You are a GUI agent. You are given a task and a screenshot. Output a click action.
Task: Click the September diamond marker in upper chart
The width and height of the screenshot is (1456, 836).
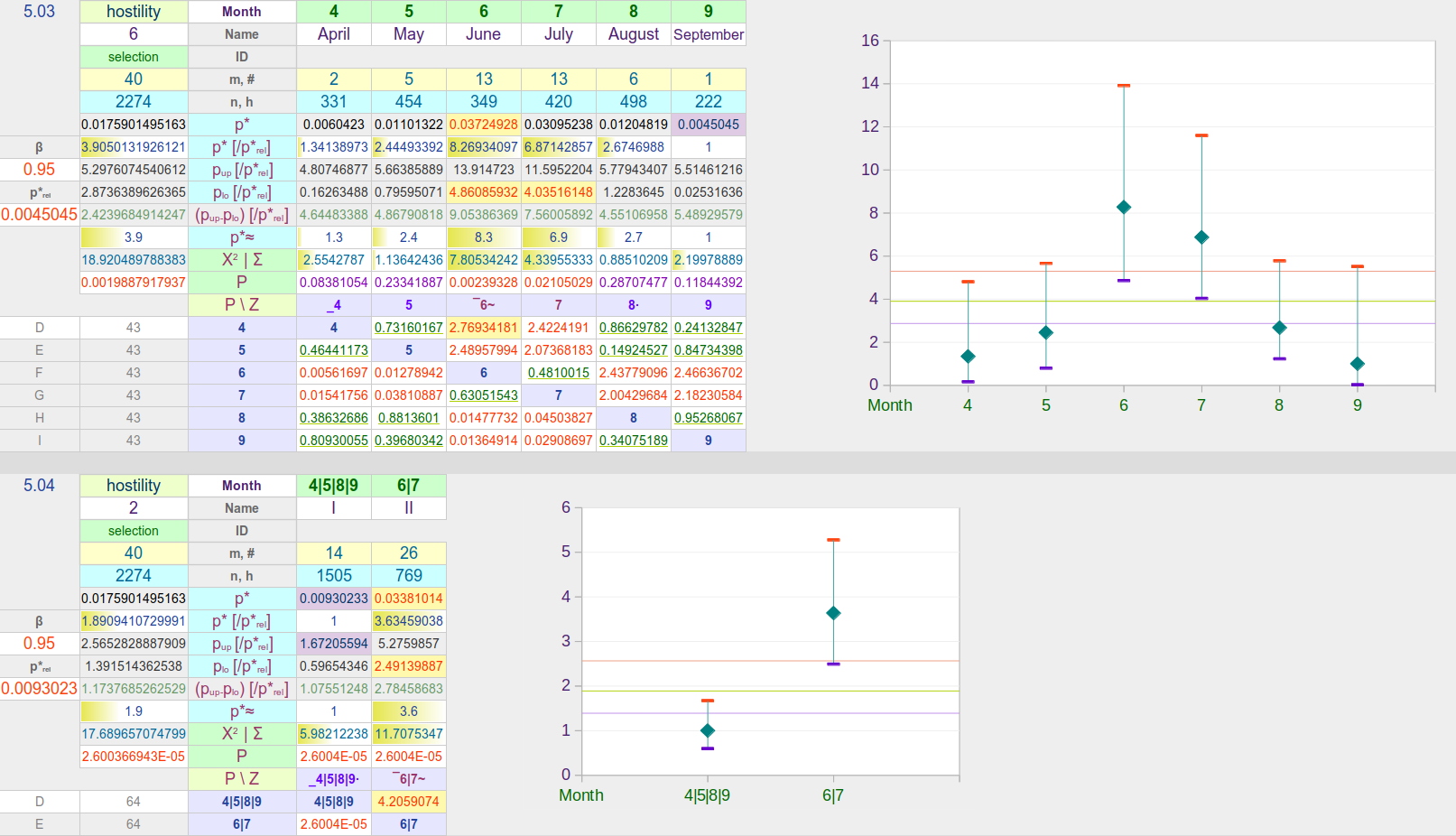click(x=1357, y=364)
